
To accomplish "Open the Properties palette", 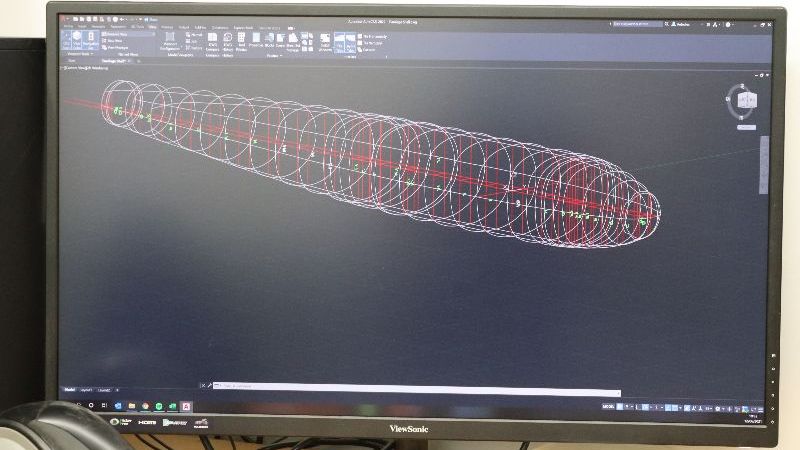I will pyautogui.click(x=256, y=40).
